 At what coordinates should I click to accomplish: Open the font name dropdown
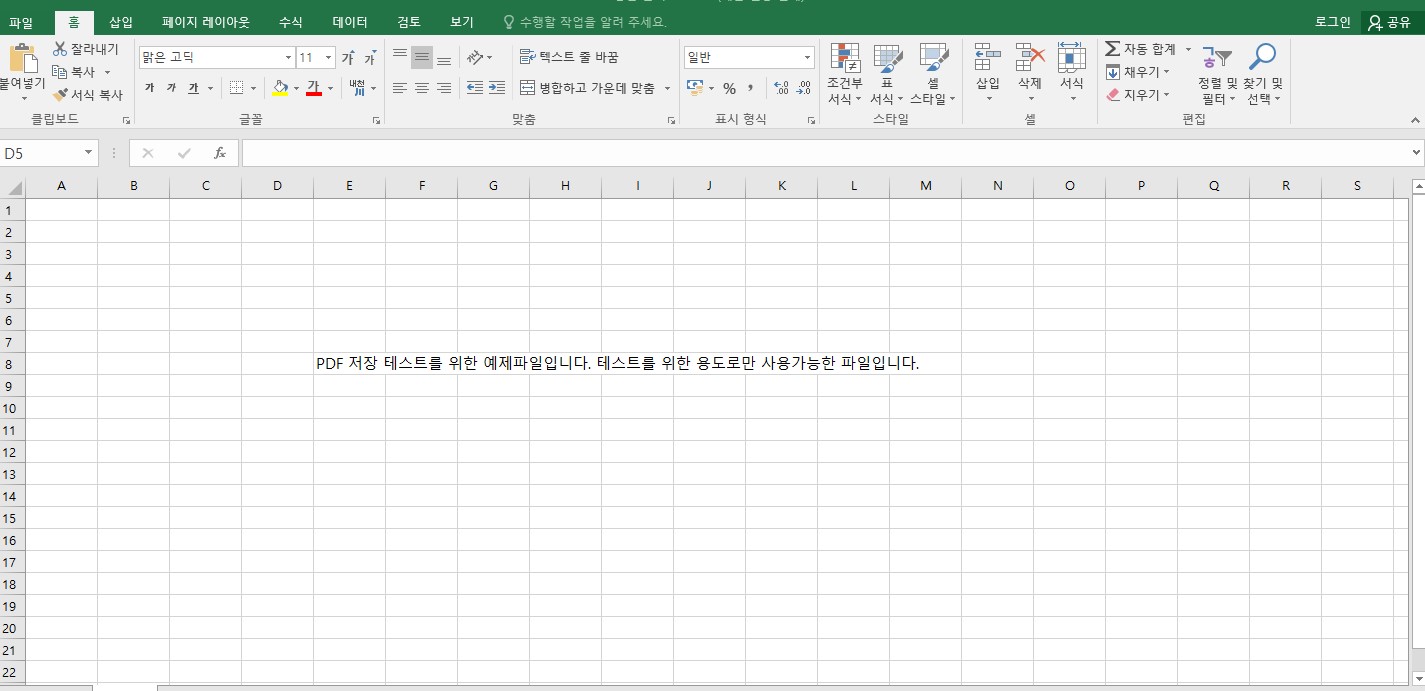pyautogui.click(x=288, y=57)
